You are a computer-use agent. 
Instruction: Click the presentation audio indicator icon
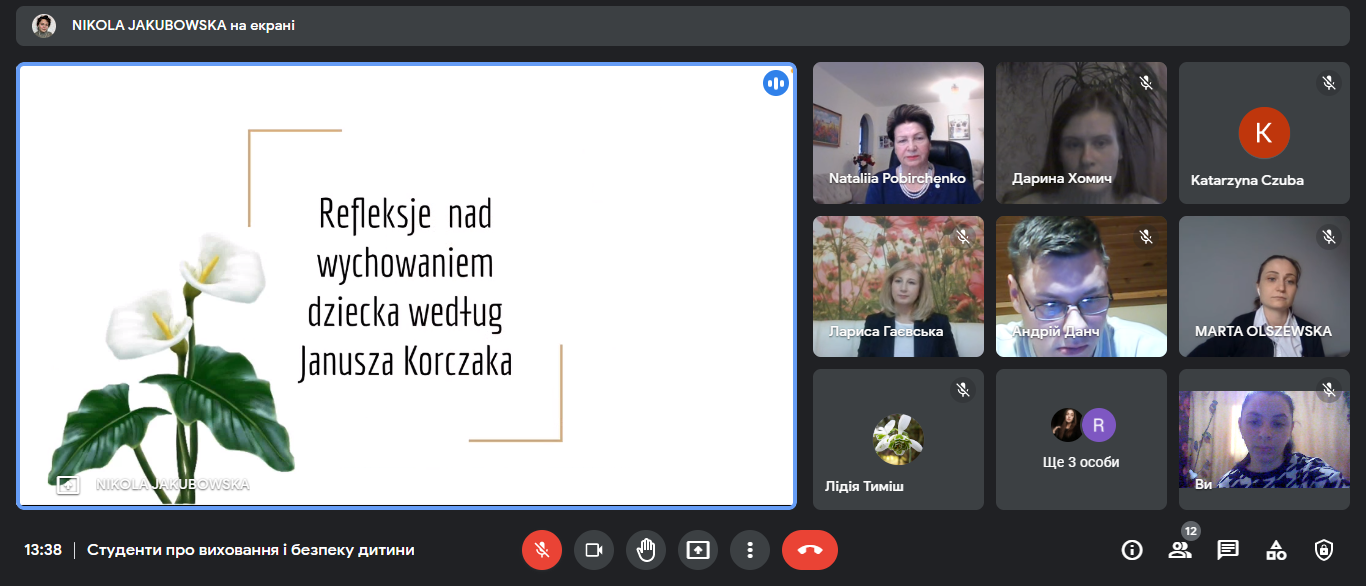(776, 83)
